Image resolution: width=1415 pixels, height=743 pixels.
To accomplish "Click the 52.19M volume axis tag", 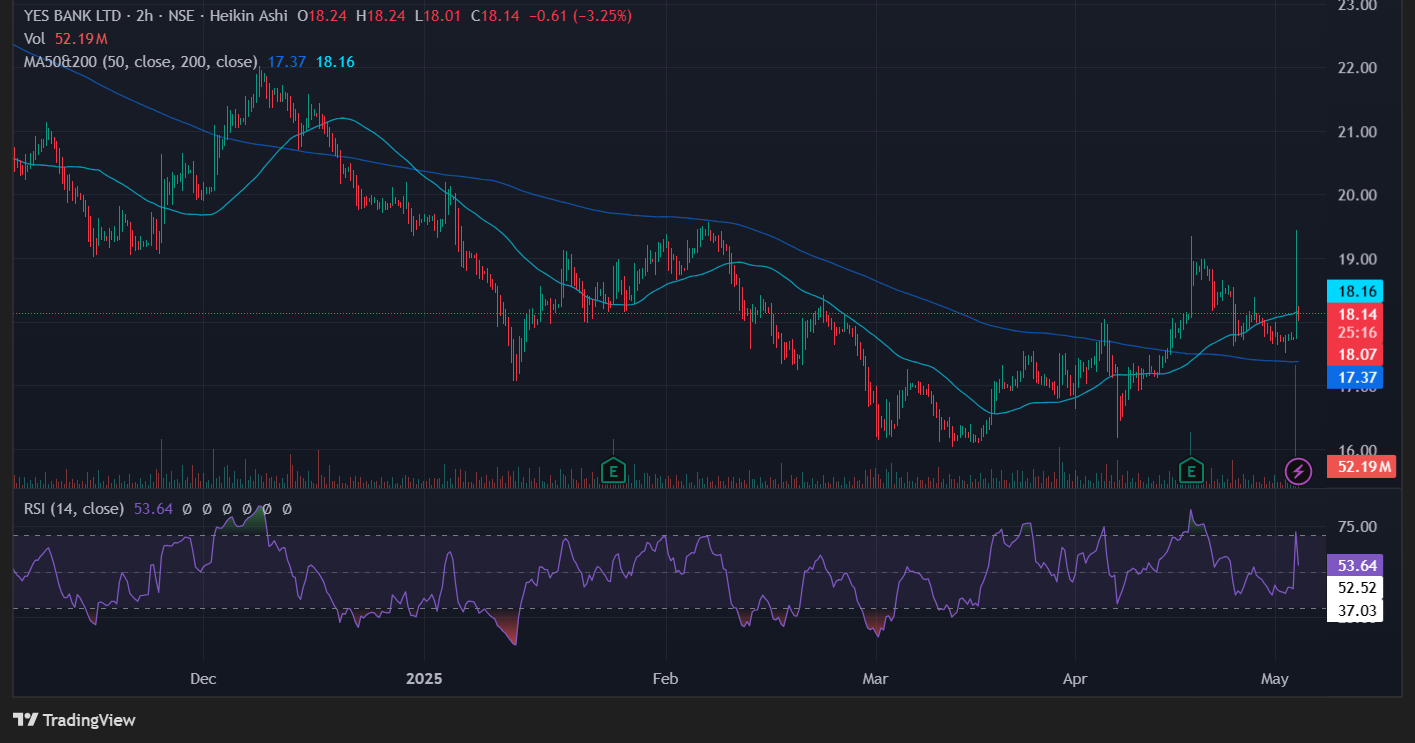I will coord(1360,466).
